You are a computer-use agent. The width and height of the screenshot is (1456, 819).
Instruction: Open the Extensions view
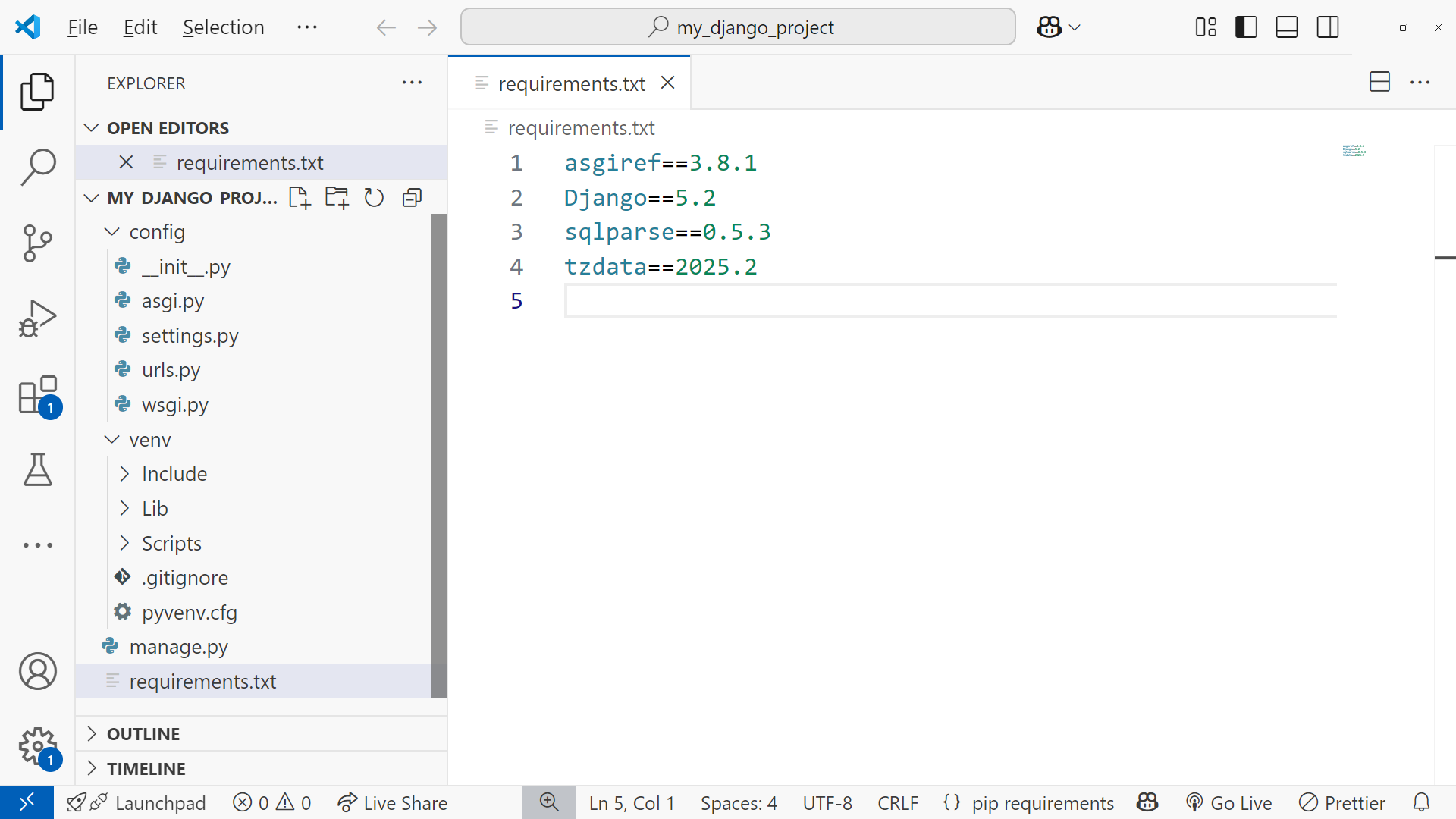click(x=37, y=395)
